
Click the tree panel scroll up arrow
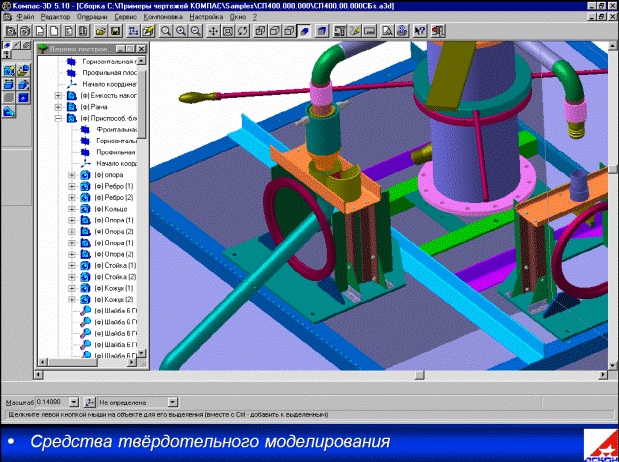[x=141, y=60]
